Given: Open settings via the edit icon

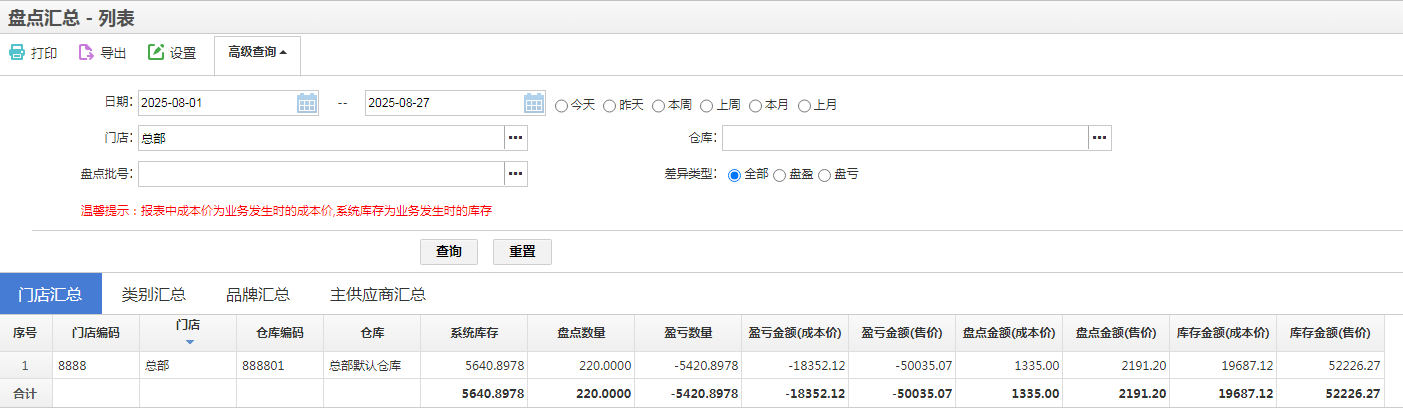Looking at the screenshot, I should 156,53.
